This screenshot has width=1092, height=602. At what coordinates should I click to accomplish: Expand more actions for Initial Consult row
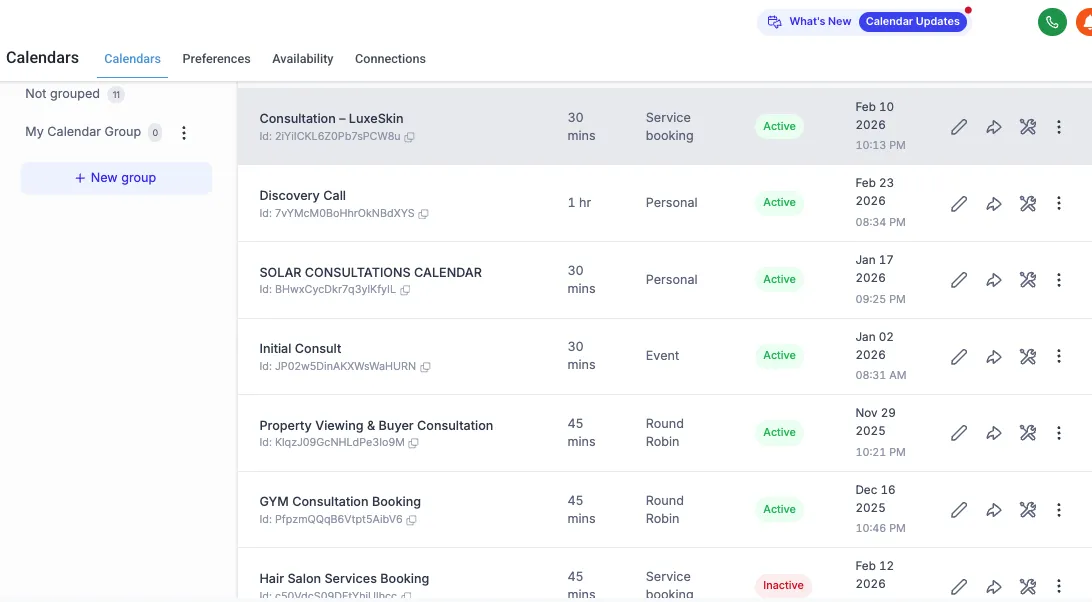[x=1059, y=357]
